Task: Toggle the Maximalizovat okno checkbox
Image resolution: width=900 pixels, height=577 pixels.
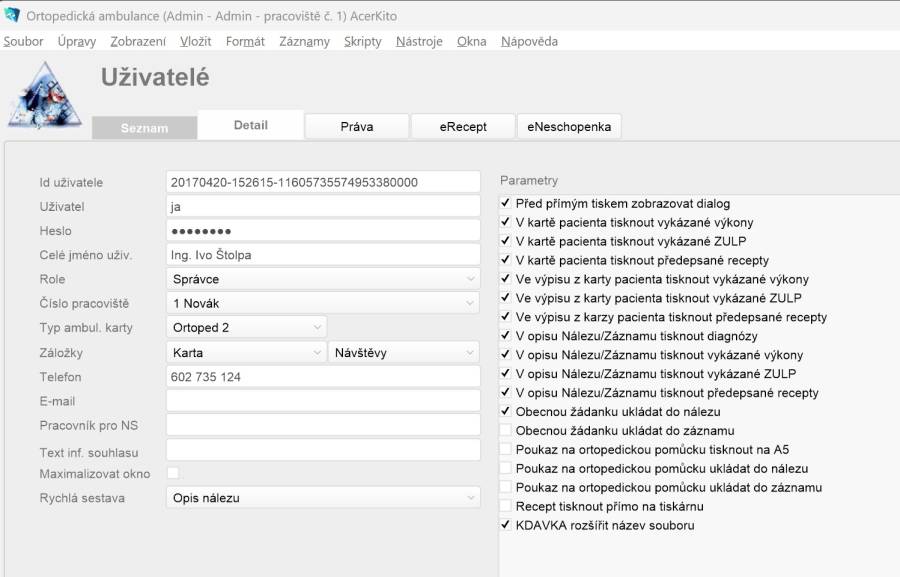Action: [x=173, y=473]
